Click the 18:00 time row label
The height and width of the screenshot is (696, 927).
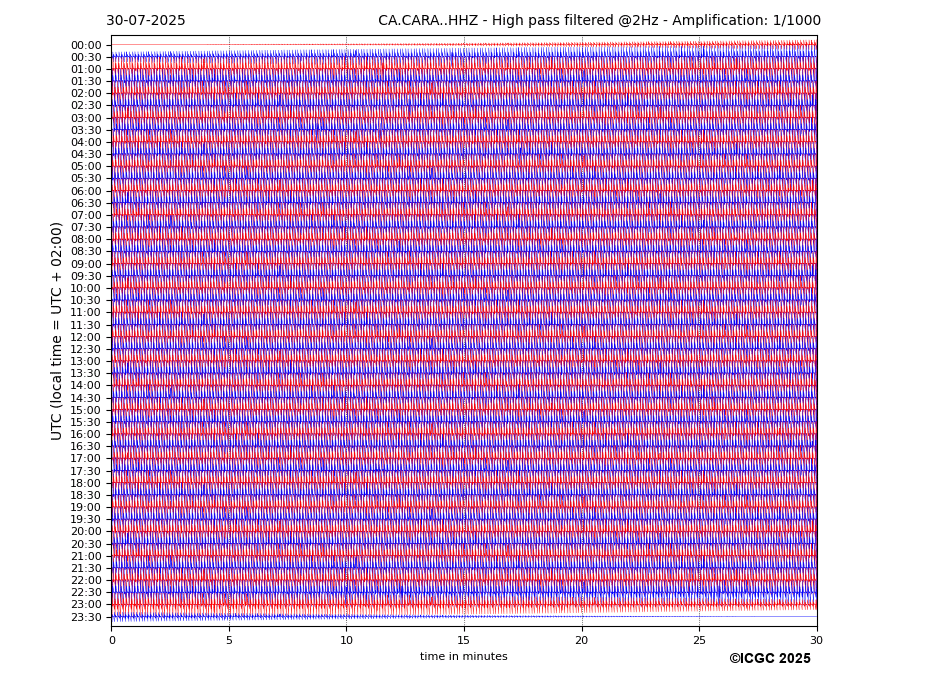point(86,484)
